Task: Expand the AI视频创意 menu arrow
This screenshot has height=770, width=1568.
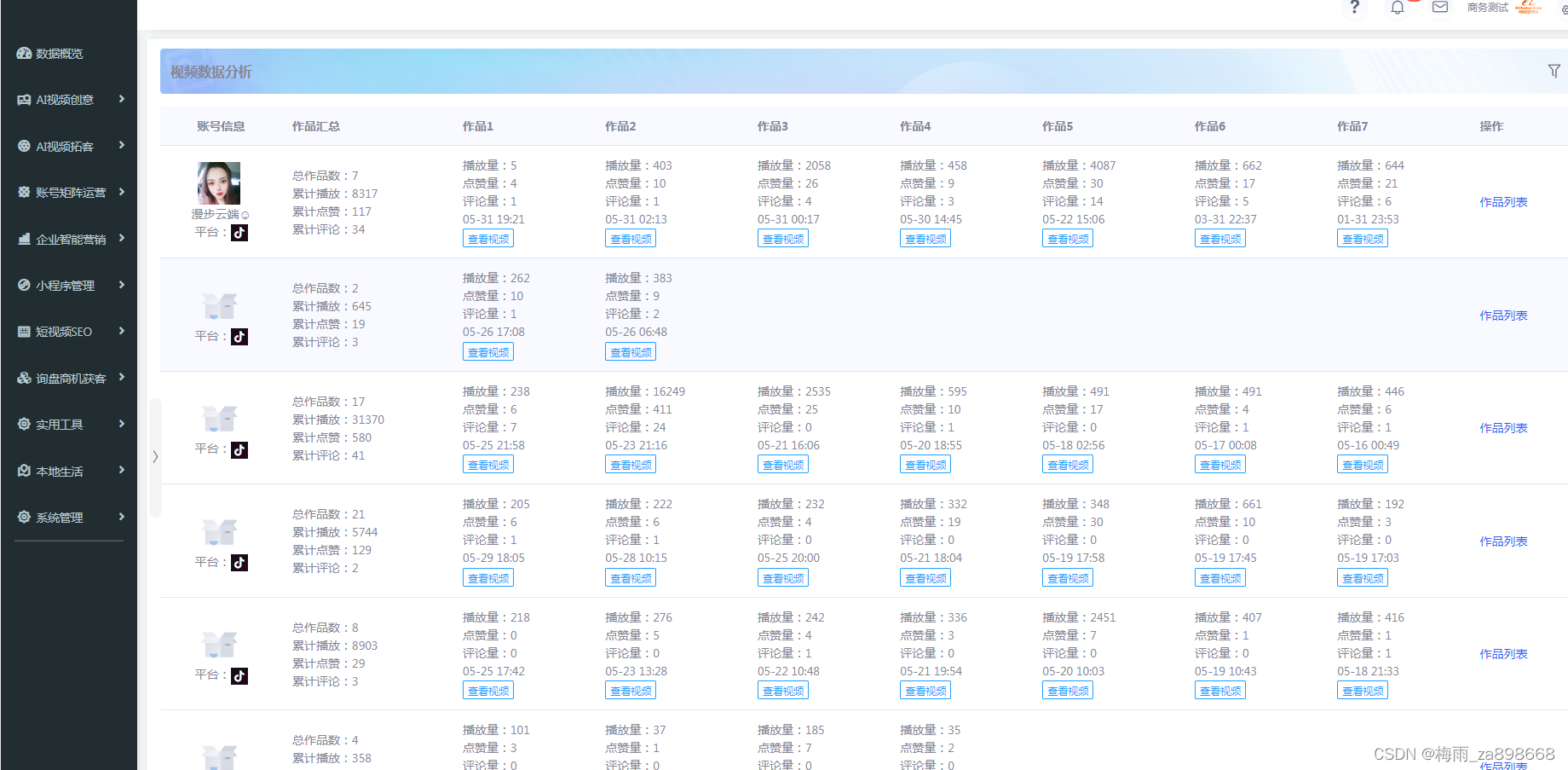Action: [x=122, y=99]
